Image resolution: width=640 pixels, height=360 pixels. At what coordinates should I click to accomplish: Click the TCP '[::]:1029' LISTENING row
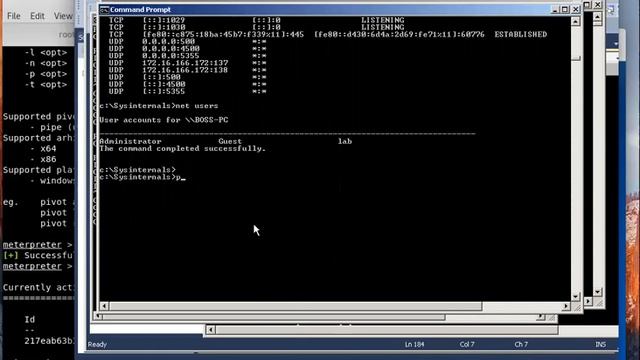tap(256, 20)
